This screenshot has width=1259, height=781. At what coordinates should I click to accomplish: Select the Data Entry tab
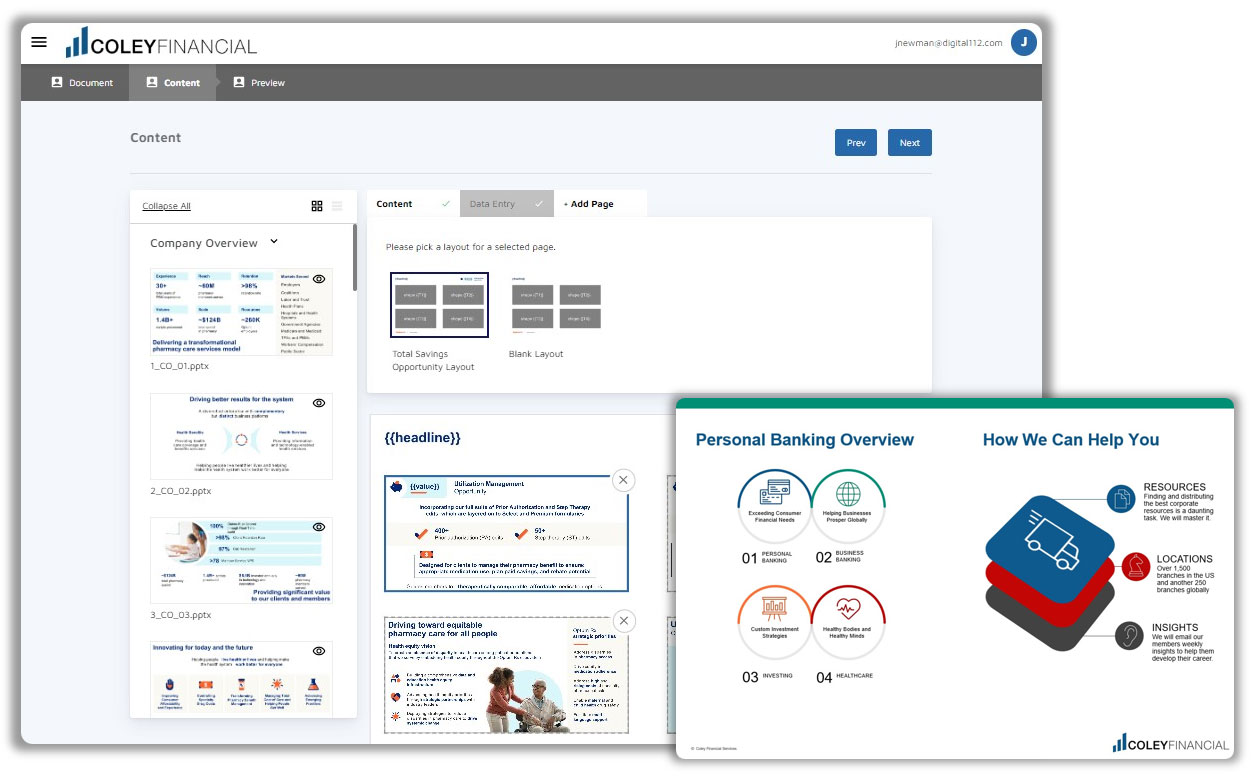pos(505,204)
